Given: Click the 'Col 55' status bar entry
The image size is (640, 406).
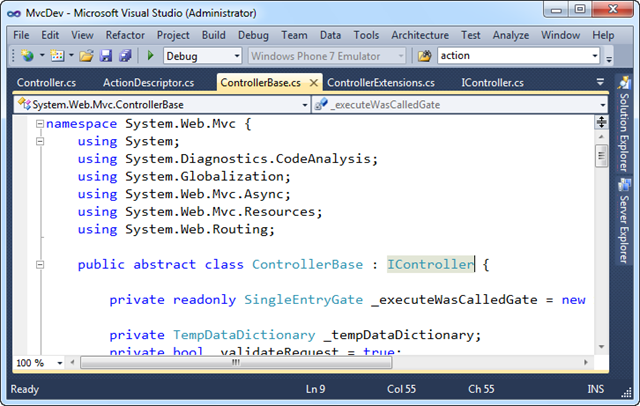Looking at the screenshot, I should [x=402, y=389].
